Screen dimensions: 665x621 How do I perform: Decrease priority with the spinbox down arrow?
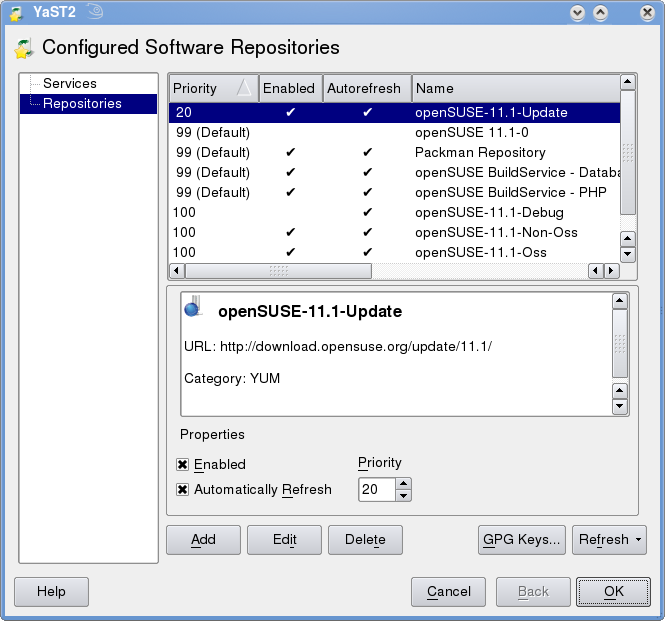(x=403, y=495)
